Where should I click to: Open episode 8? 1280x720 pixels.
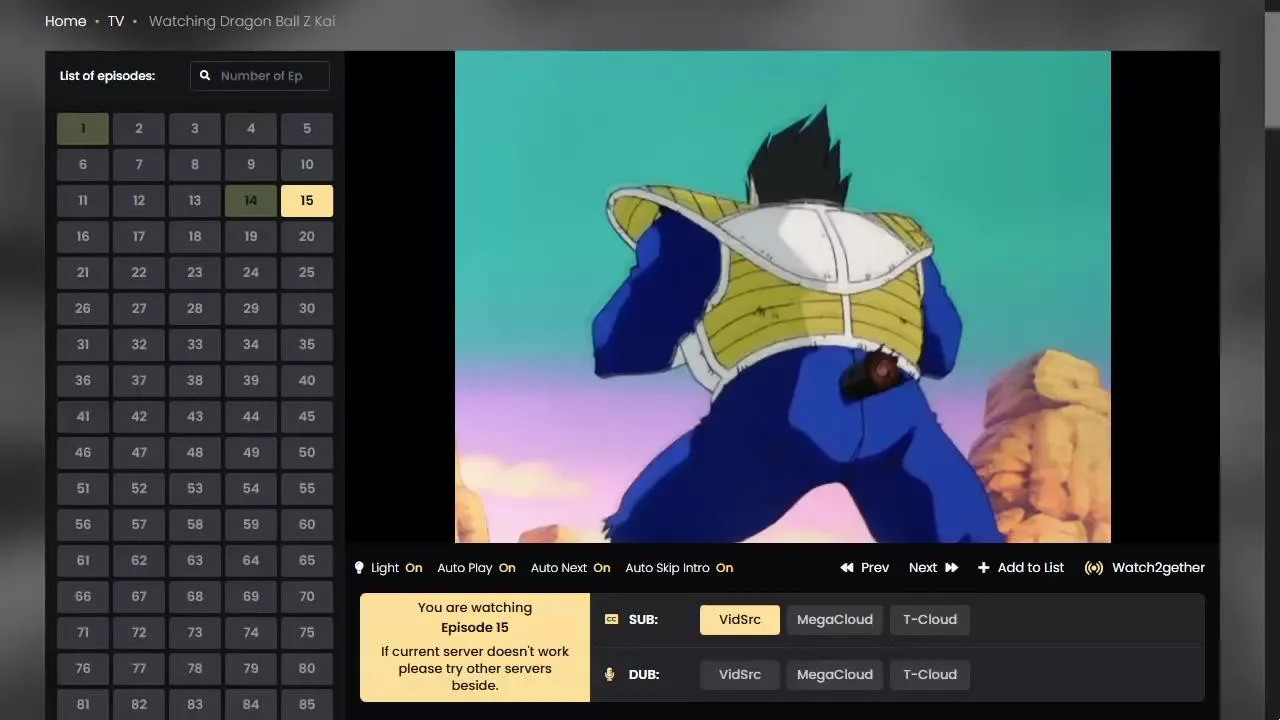click(x=195, y=165)
